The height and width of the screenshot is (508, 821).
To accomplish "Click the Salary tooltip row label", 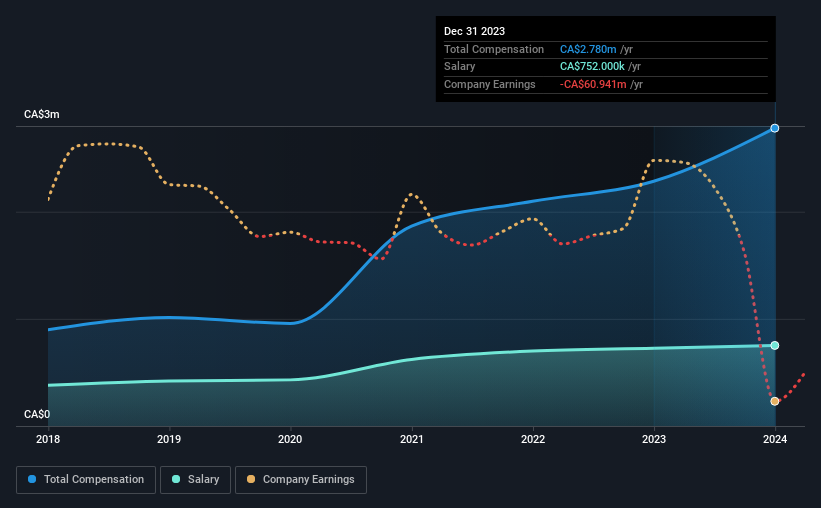I will 460,67.
